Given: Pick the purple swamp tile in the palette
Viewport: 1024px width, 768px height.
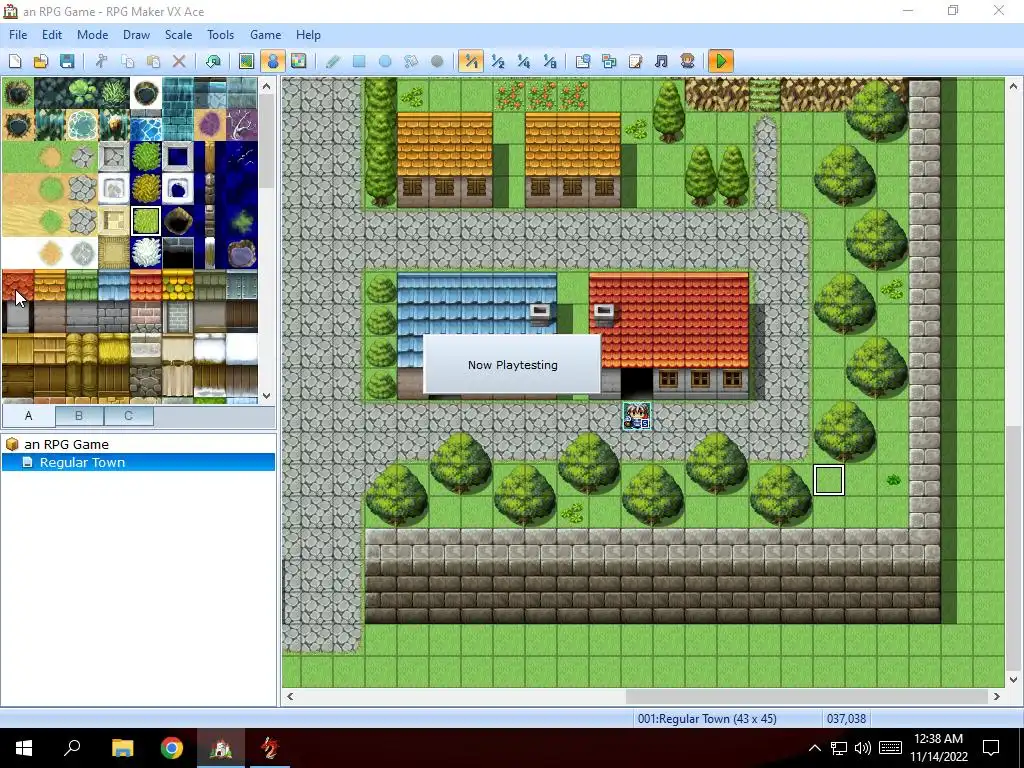Looking at the screenshot, I should (210, 125).
